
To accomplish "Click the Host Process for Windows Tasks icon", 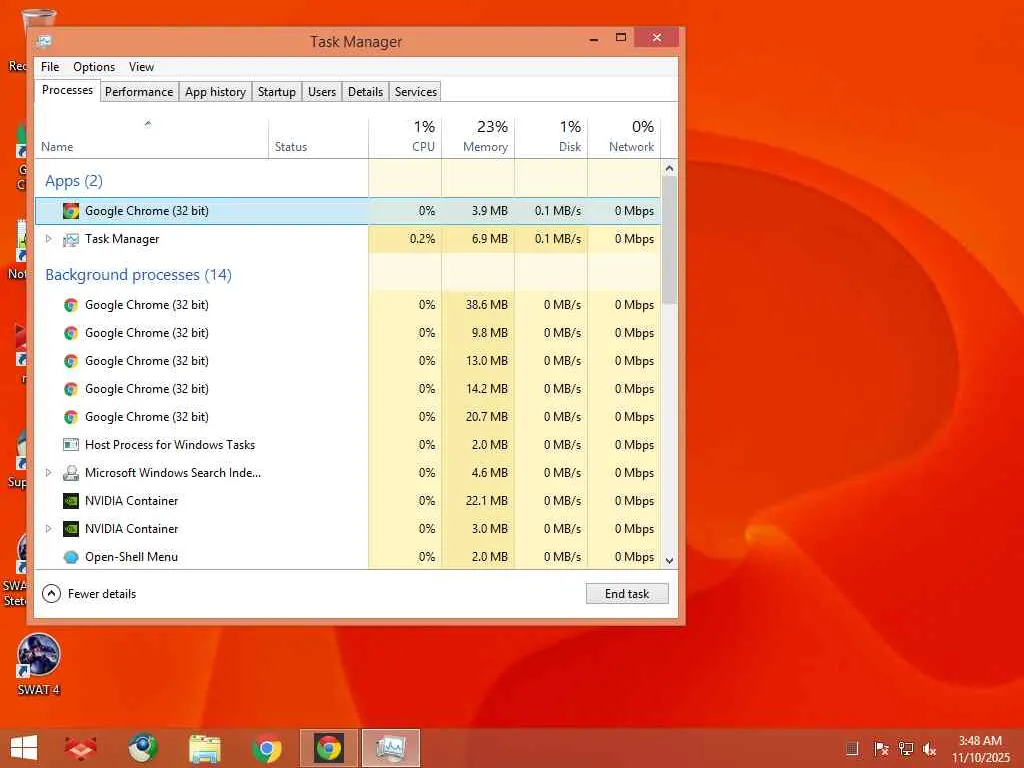I will [x=71, y=445].
